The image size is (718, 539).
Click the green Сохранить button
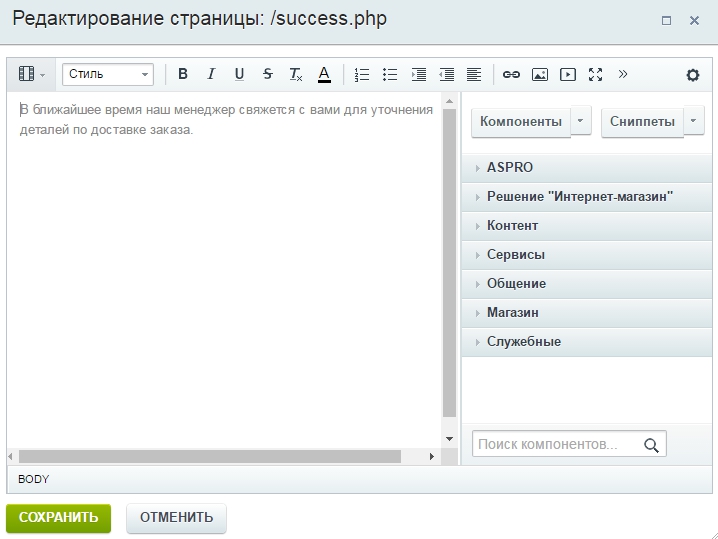[58, 518]
